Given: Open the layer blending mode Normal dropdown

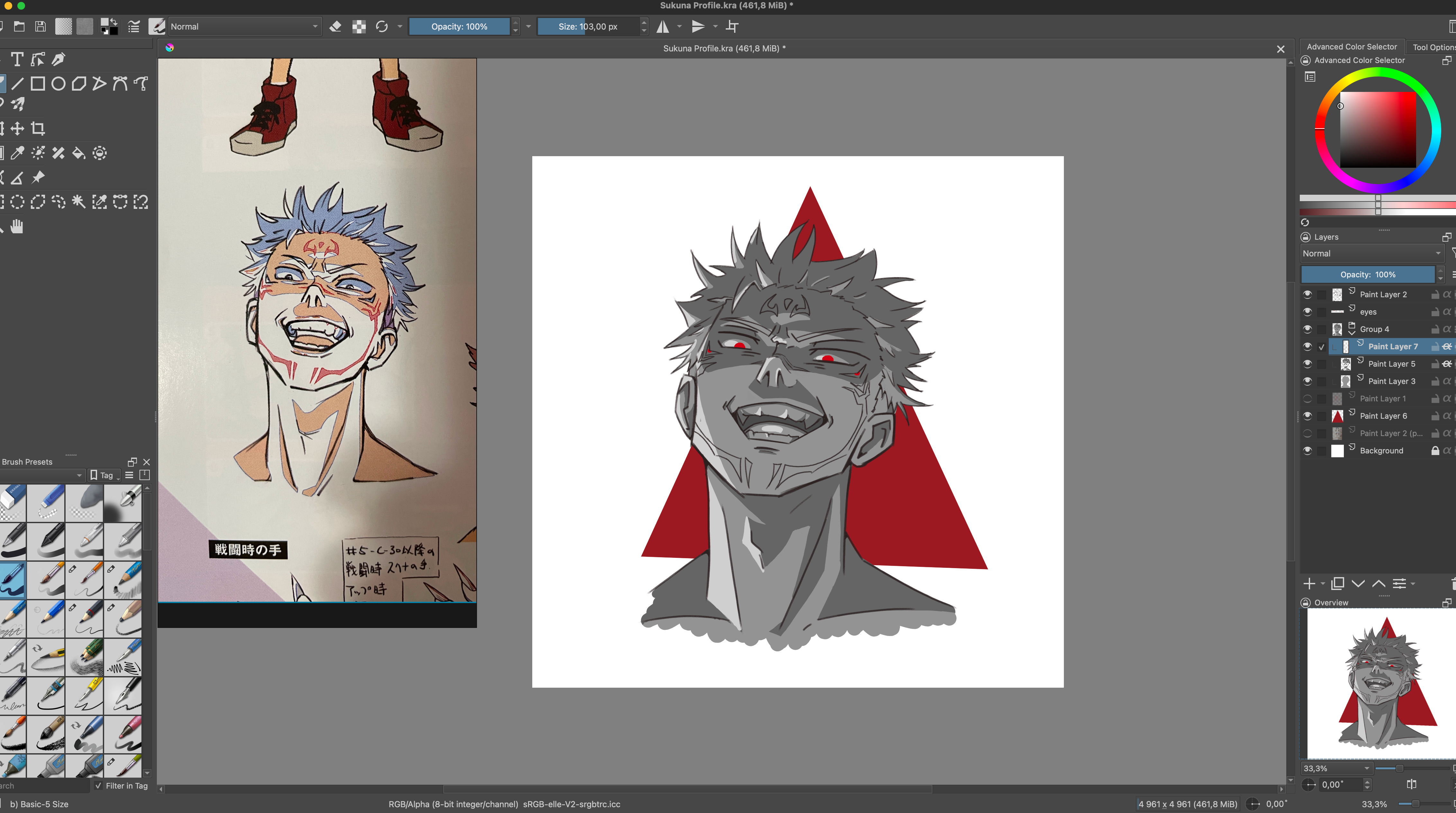Looking at the screenshot, I should pyautogui.click(x=1372, y=254).
